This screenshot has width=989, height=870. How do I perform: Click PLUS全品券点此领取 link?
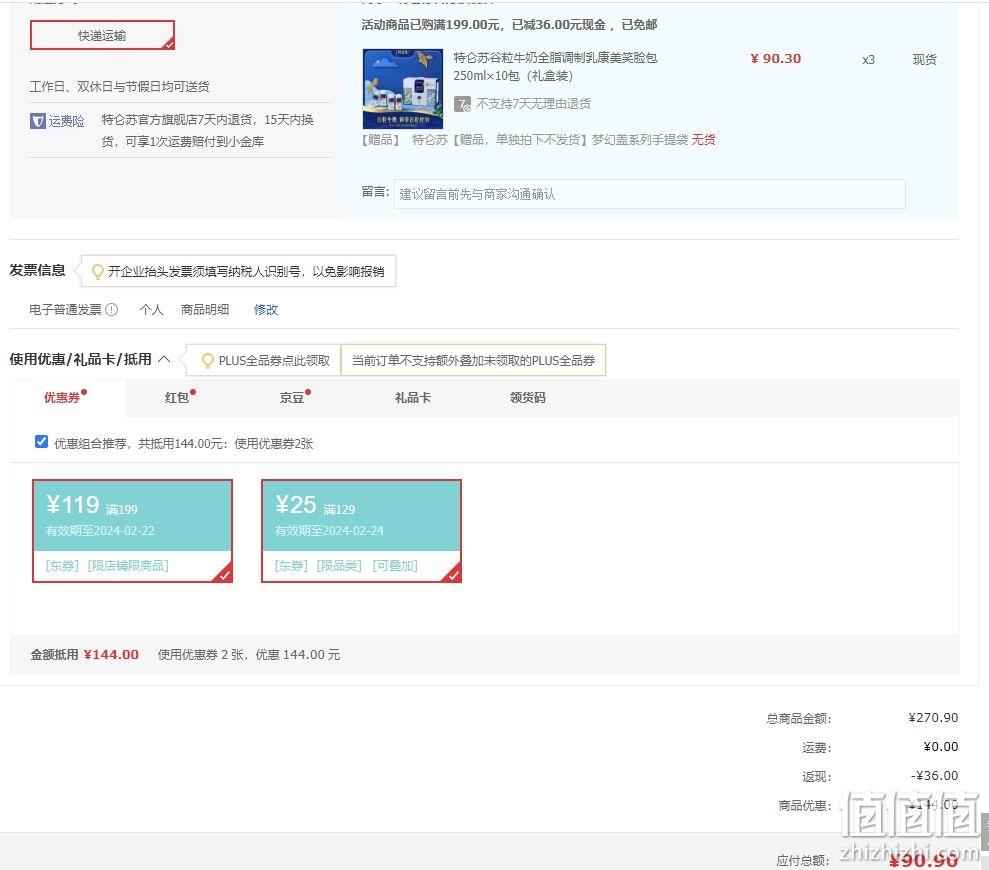click(x=274, y=360)
